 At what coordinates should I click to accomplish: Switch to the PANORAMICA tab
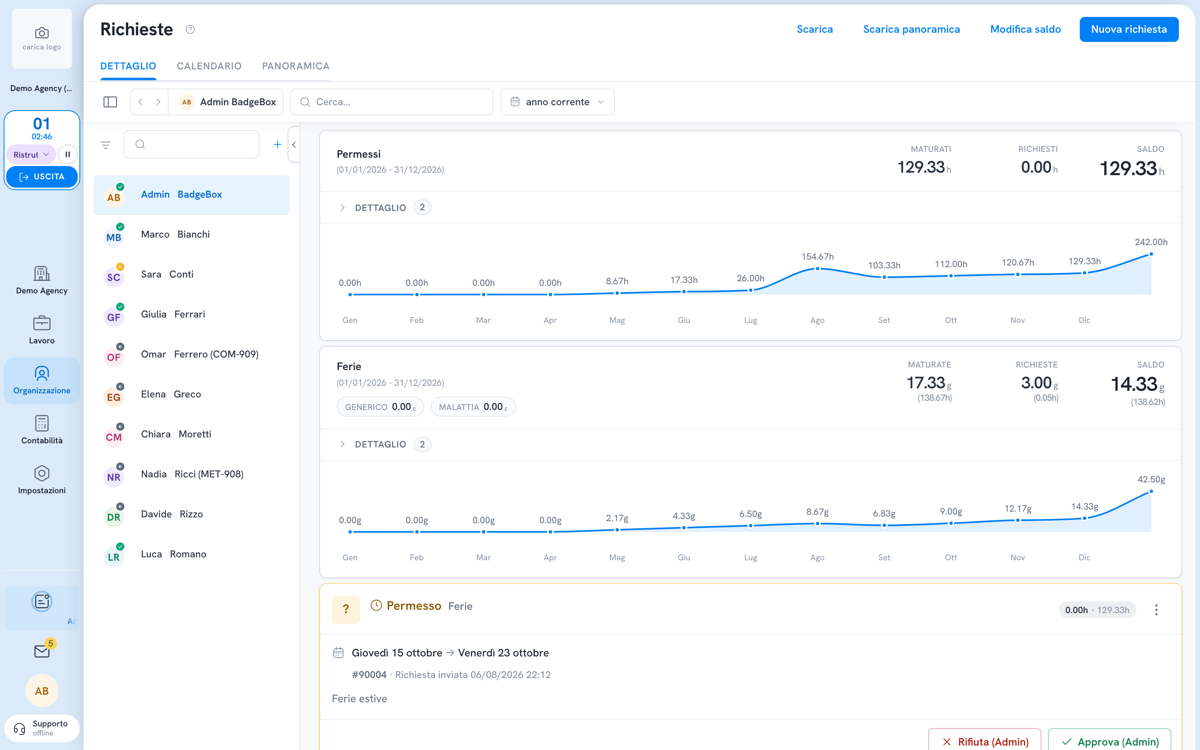point(296,66)
